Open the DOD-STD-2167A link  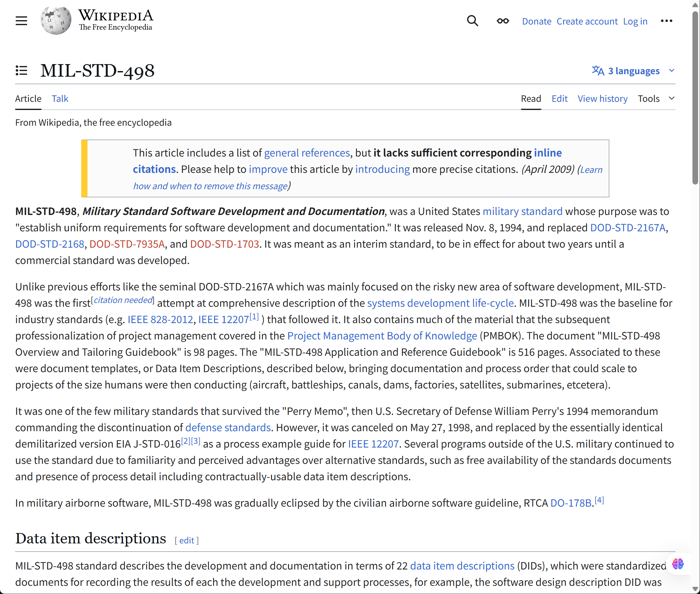coord(628,228)
